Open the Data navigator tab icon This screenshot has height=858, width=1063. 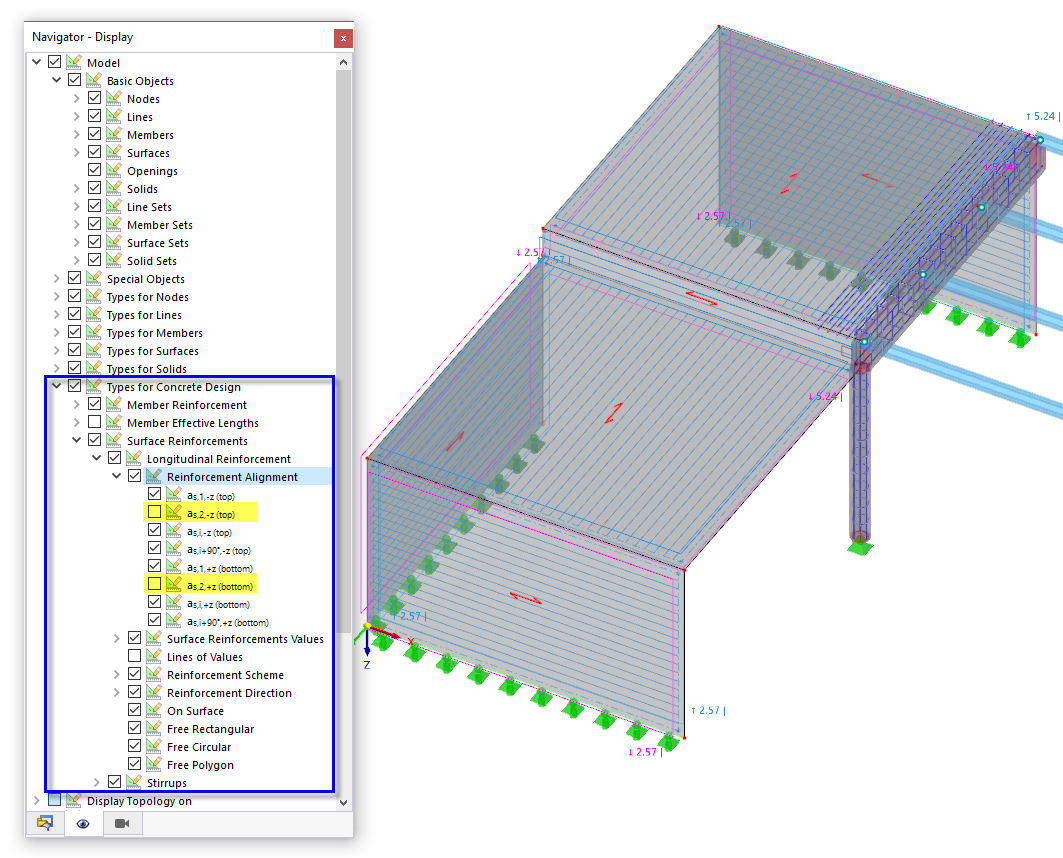pos(45,823)
